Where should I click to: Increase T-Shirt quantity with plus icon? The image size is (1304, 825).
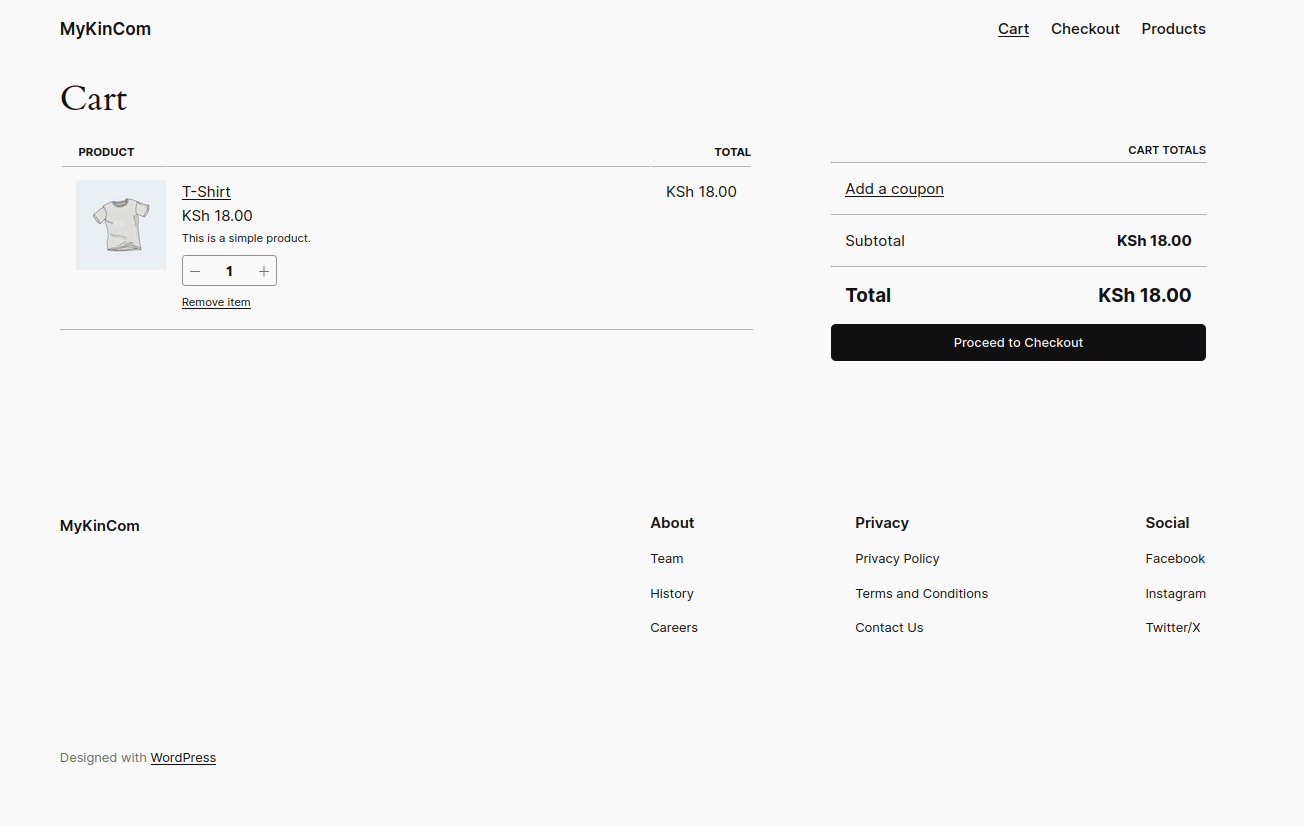(x=264, y=271)
